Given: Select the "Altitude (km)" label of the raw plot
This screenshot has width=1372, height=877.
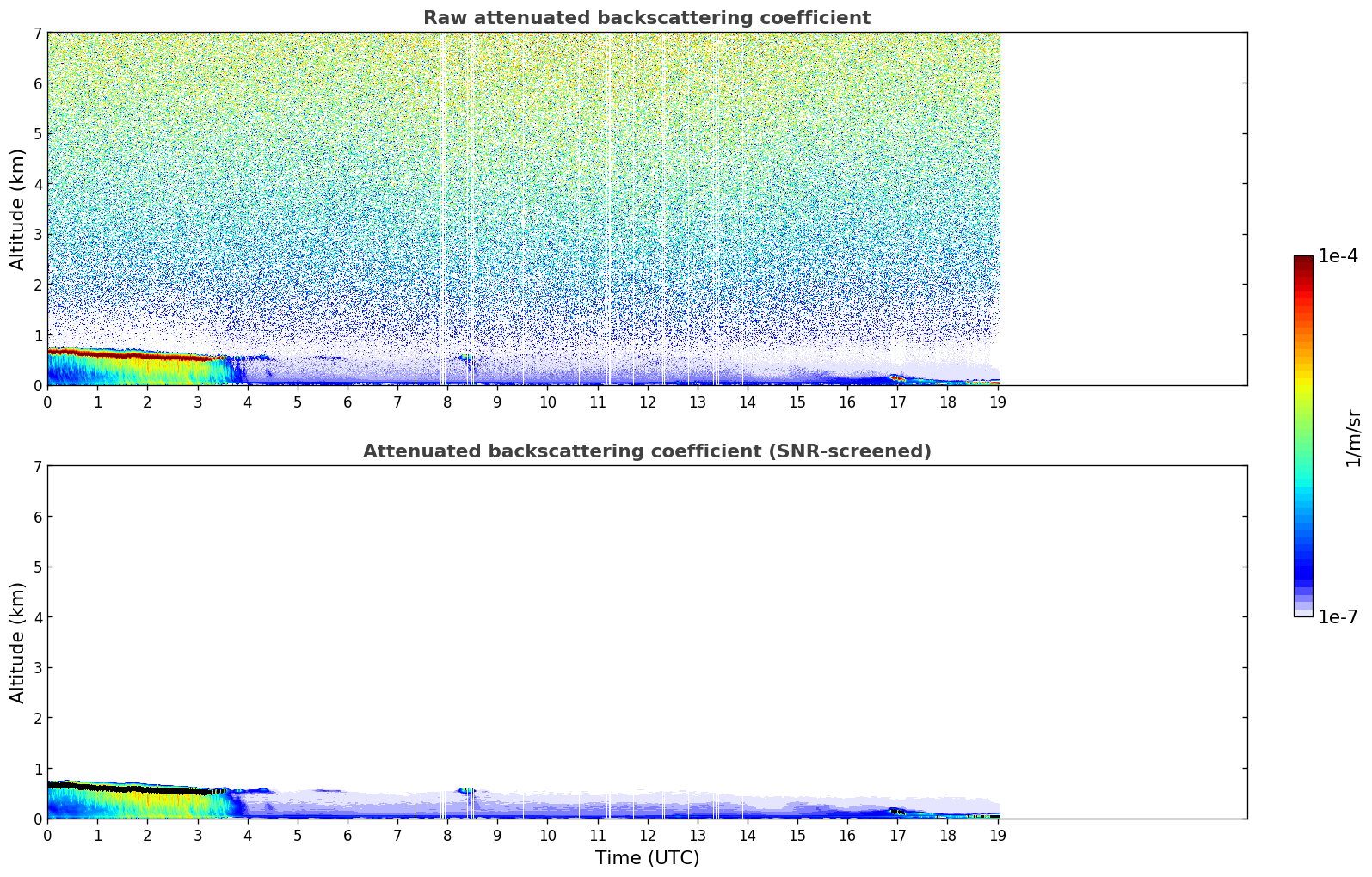Looking at the screenshot, I should 18,209.
